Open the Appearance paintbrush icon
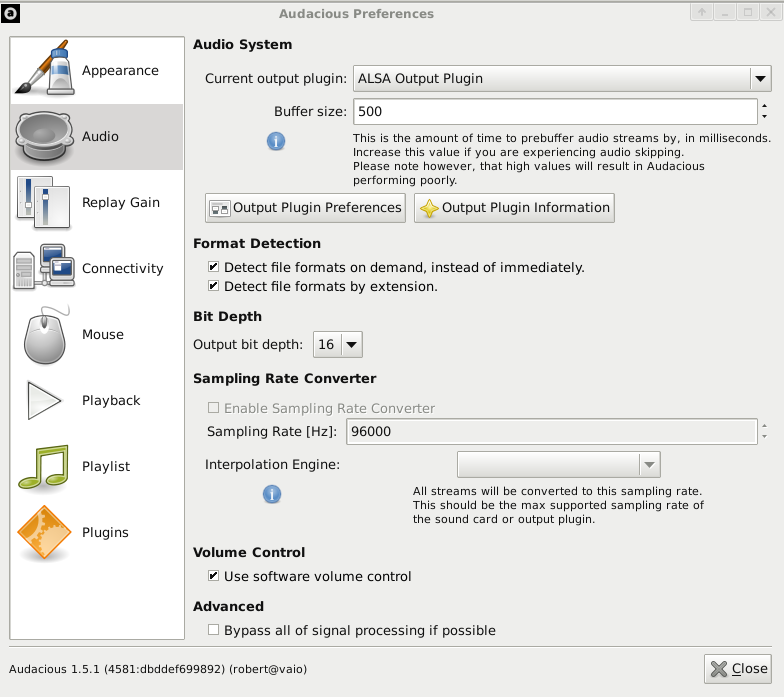Screen dimensions: 784x697 (x=44, y=68)
